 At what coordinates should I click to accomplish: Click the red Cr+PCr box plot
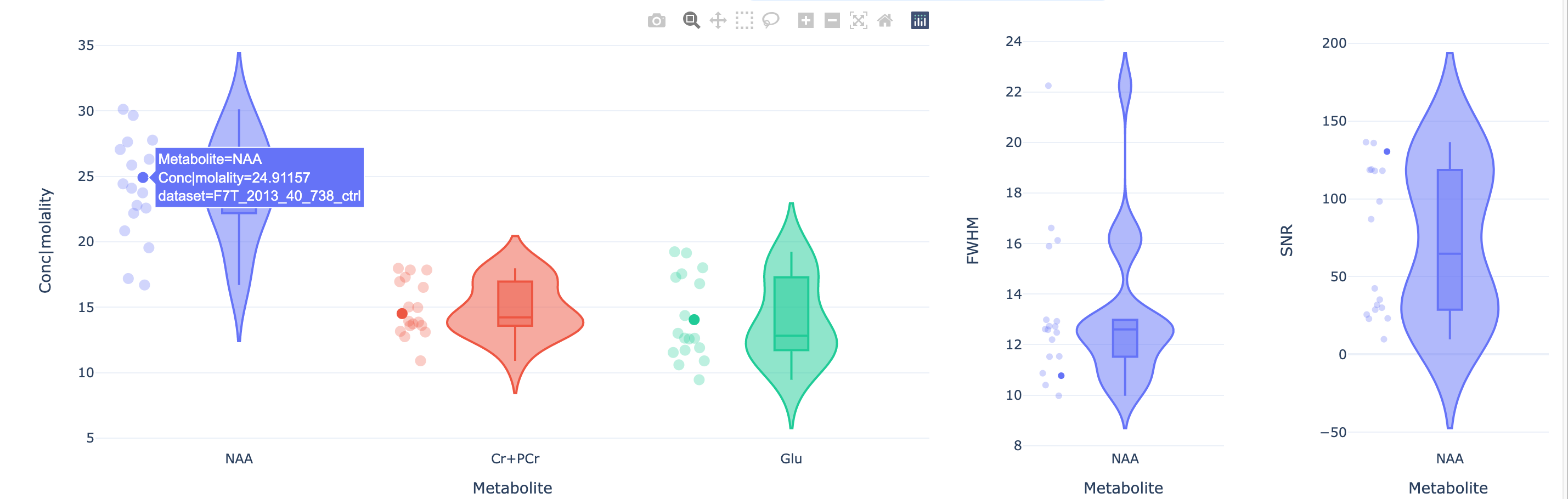pyautogui.click(x=515, y=303)
